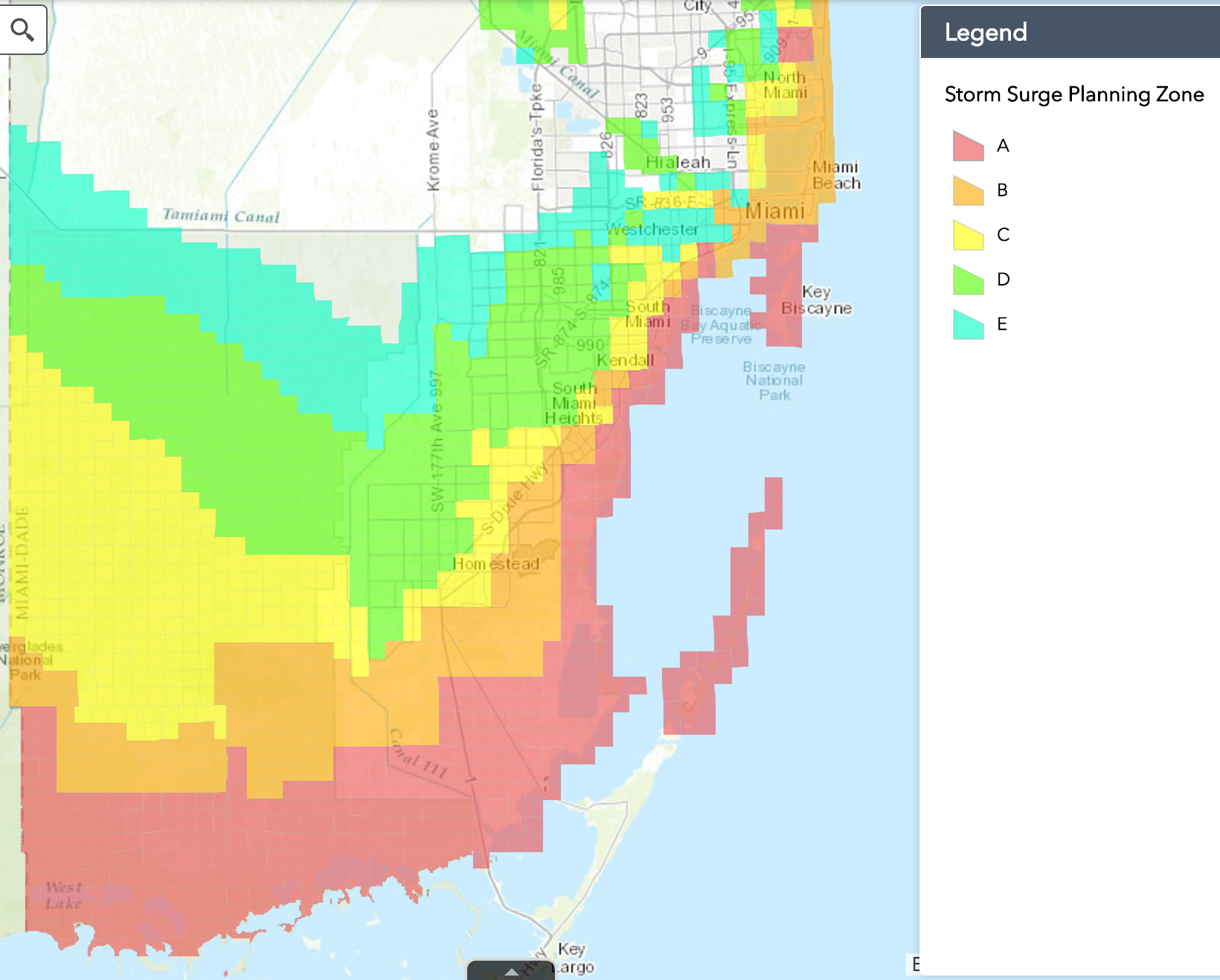Expand the bottom panel using the up arrow
Screen dimensions: 1220x980
tap(511, 971)
